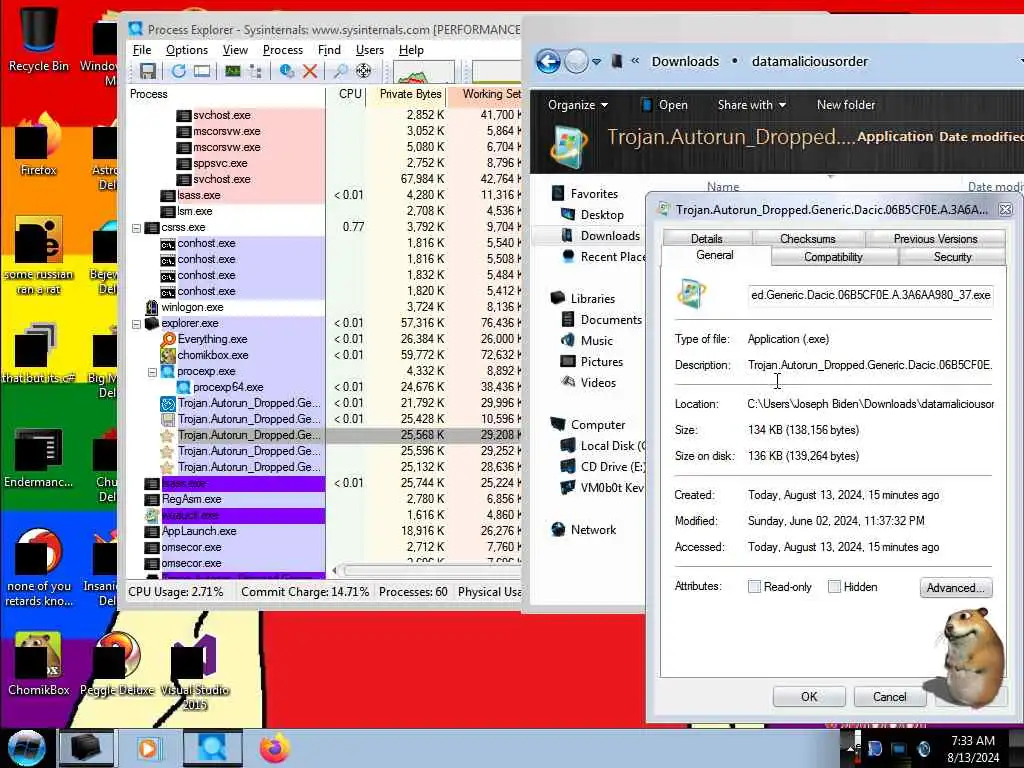The image size is (1024, 768).
Task: Open the Peggle Deluxe desktop shortcut
Action: tap(117, 664)
